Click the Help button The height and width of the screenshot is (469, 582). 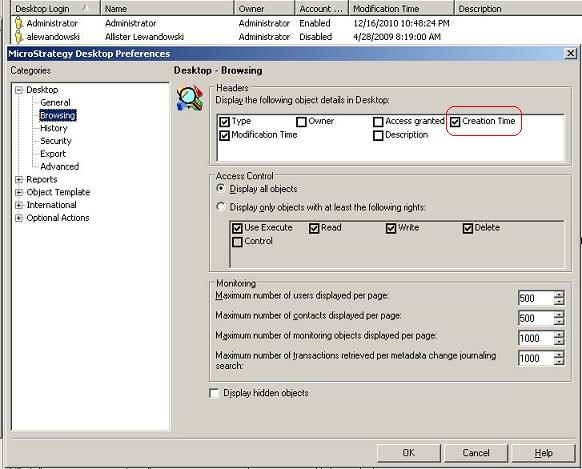(543, 453)
